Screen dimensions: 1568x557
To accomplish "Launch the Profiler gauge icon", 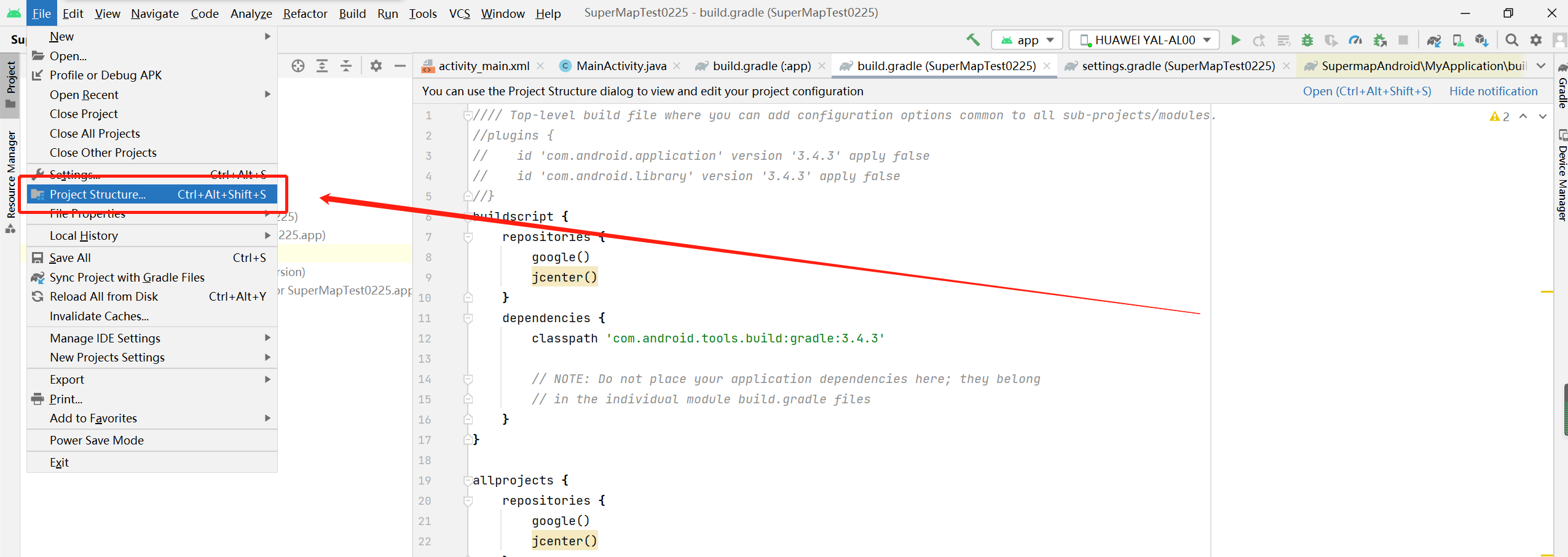I will [1355, 40].
